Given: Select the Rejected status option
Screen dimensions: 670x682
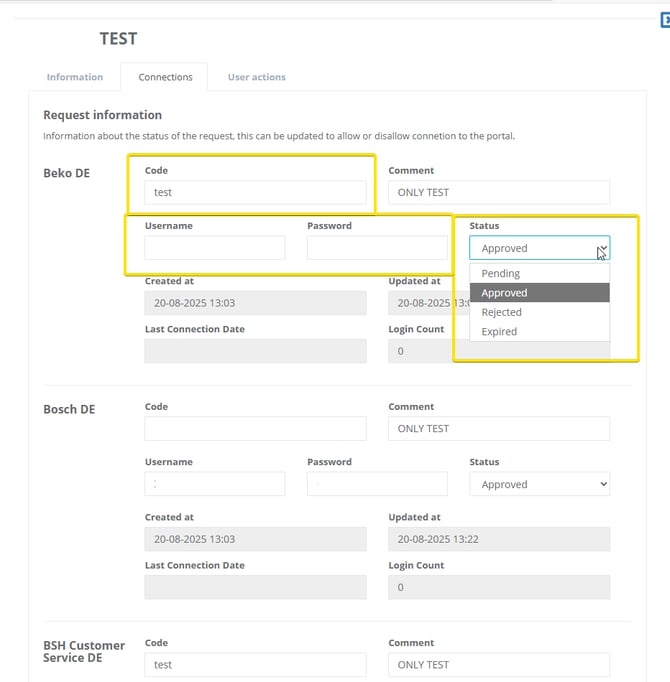Looking at the screenshot, I should (501, 312).
